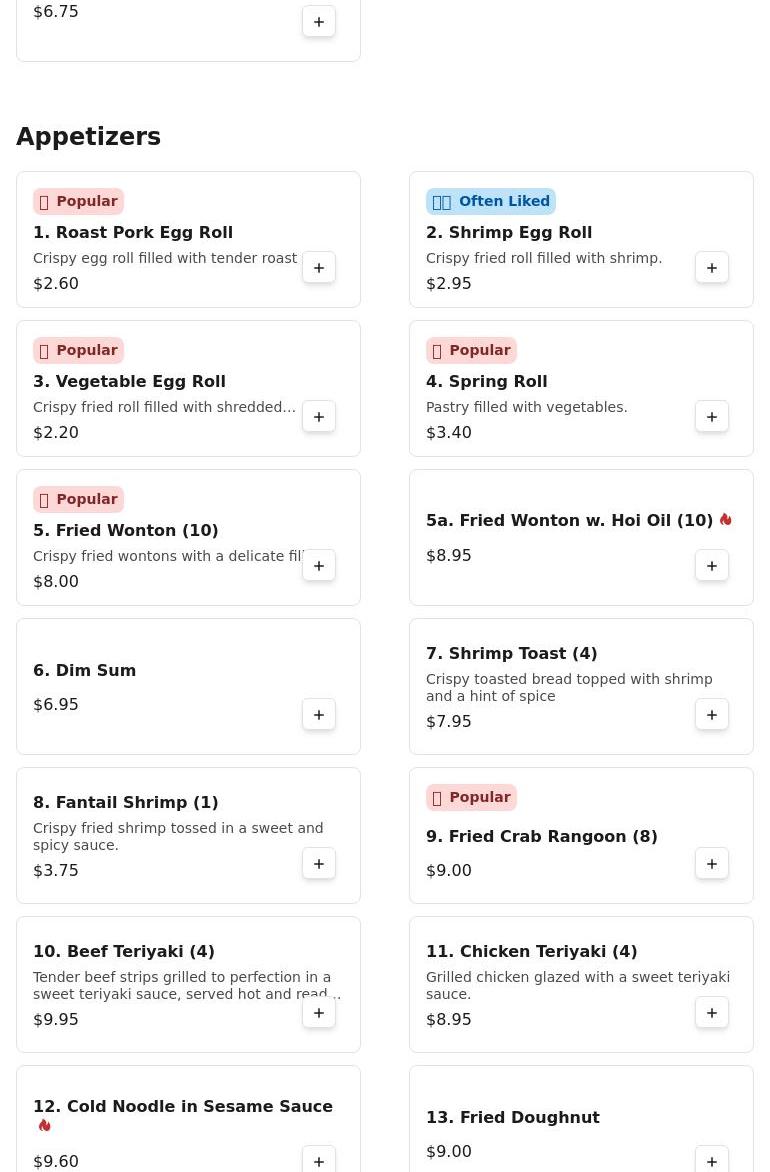Add Fantail Shrimp (1) to cart
The height and width of the screenshot is (1172, 770).
pos(319,864)
